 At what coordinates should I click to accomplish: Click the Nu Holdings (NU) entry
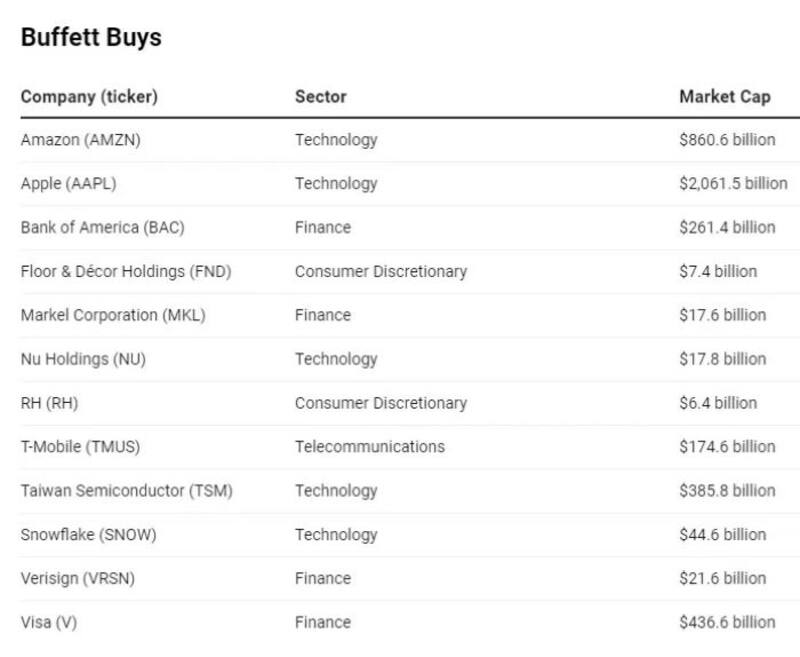pyautogui.click(x=83, y=359)
